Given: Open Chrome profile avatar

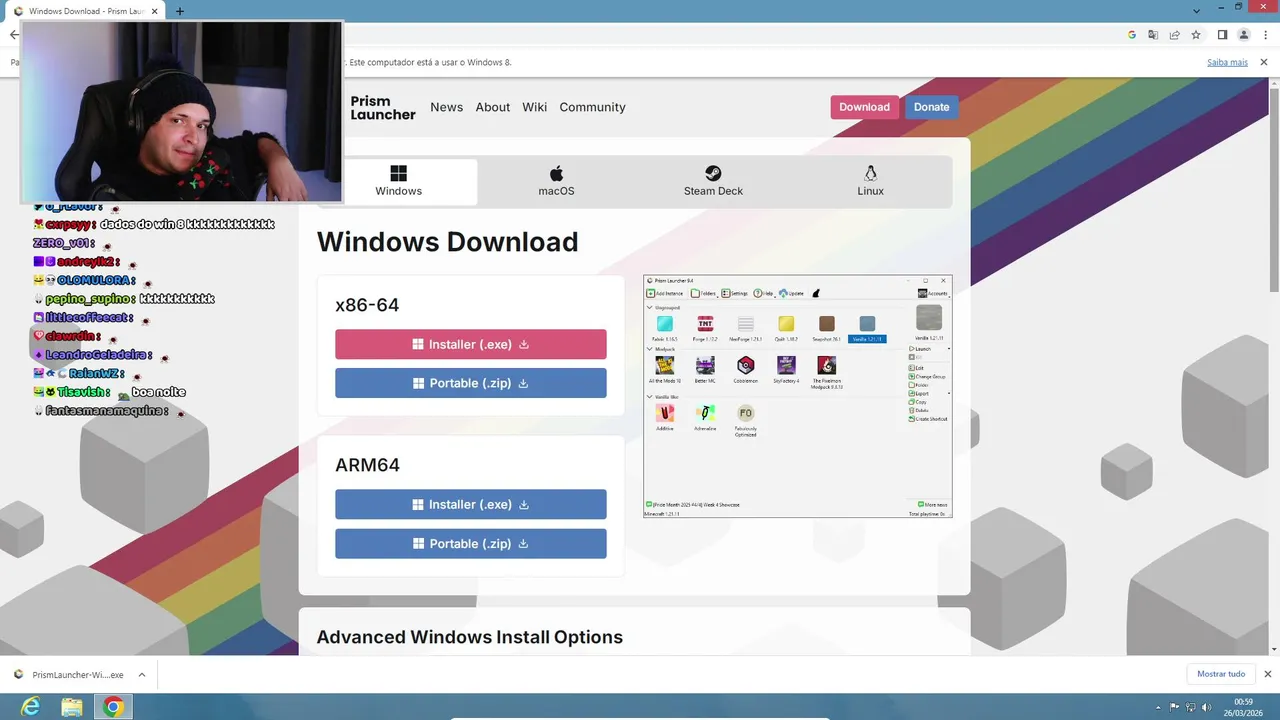Looking at the screenshot, I should click(1244, 34).
